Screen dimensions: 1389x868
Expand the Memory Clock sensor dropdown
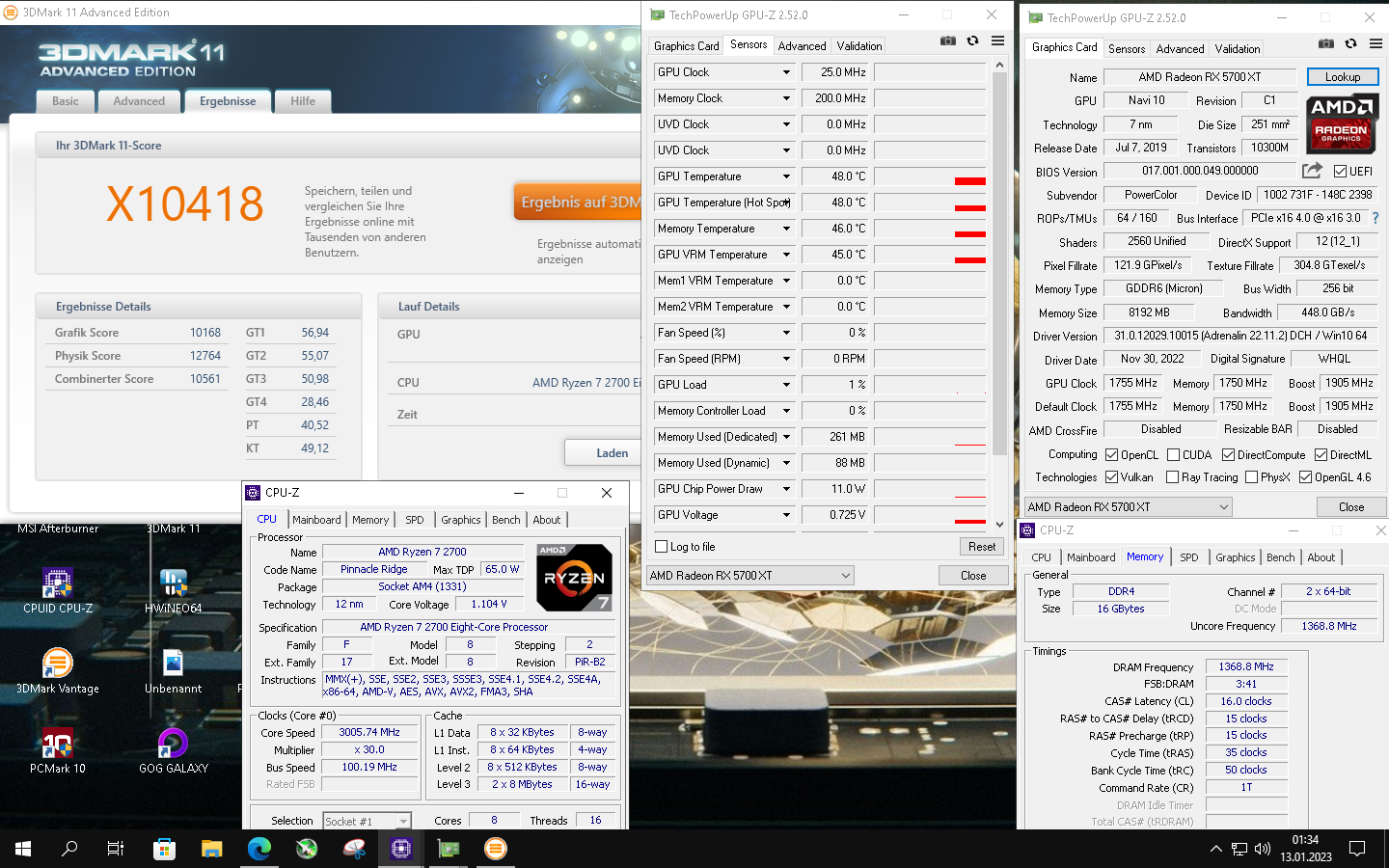click(786, 98)
